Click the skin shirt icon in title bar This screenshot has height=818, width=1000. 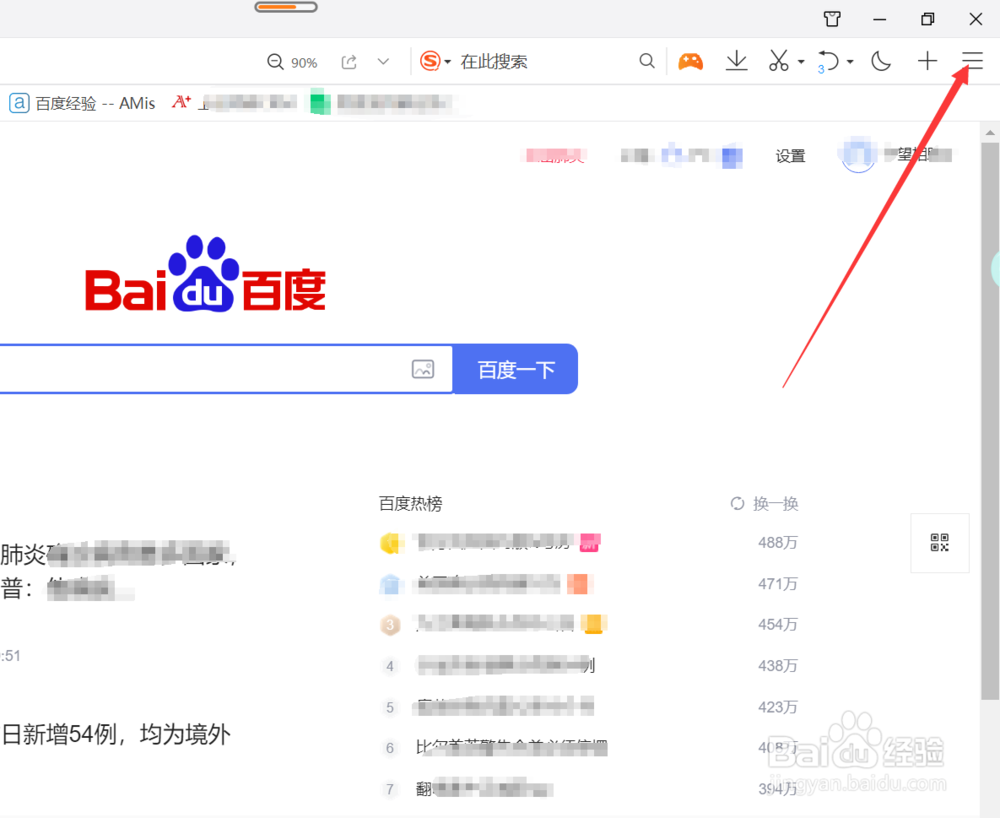point(832,19)
